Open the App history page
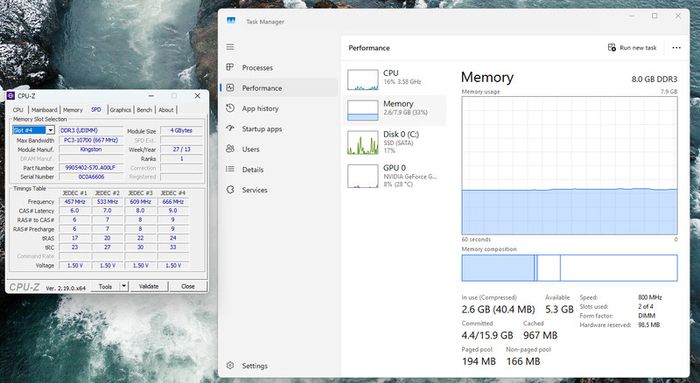This screenshot has width=700, height=383. 260,108
